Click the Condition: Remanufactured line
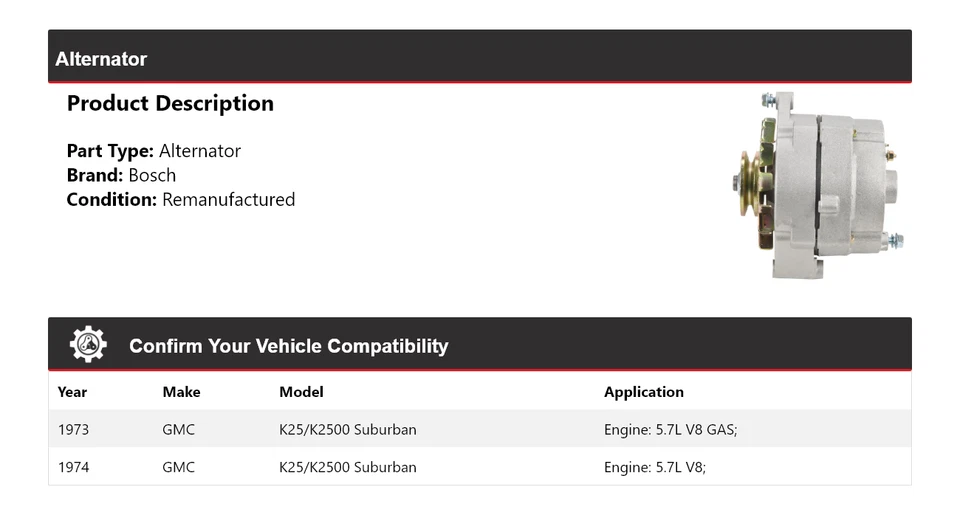 point(181,199)
